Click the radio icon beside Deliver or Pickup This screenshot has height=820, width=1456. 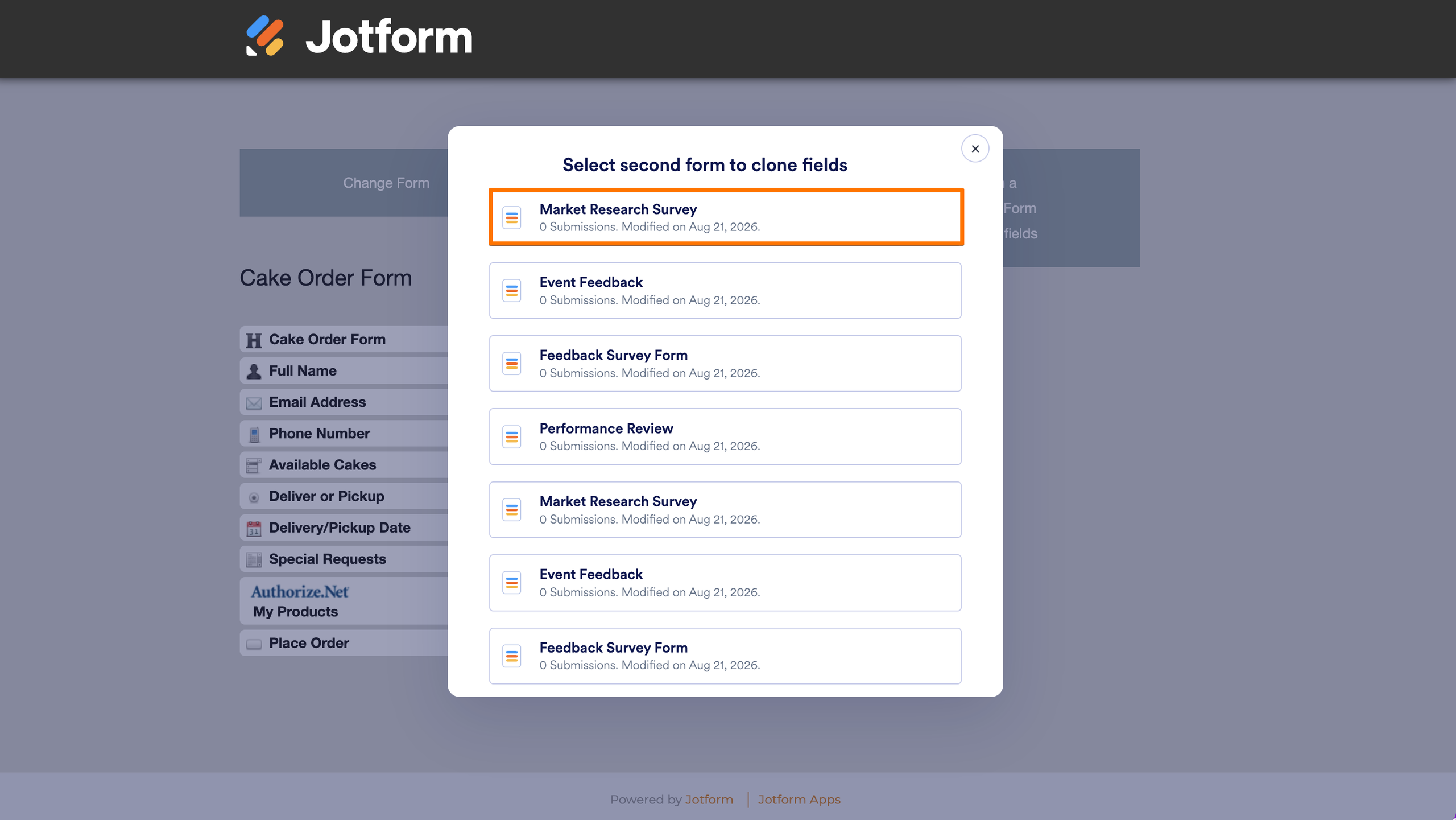point(254,497)
